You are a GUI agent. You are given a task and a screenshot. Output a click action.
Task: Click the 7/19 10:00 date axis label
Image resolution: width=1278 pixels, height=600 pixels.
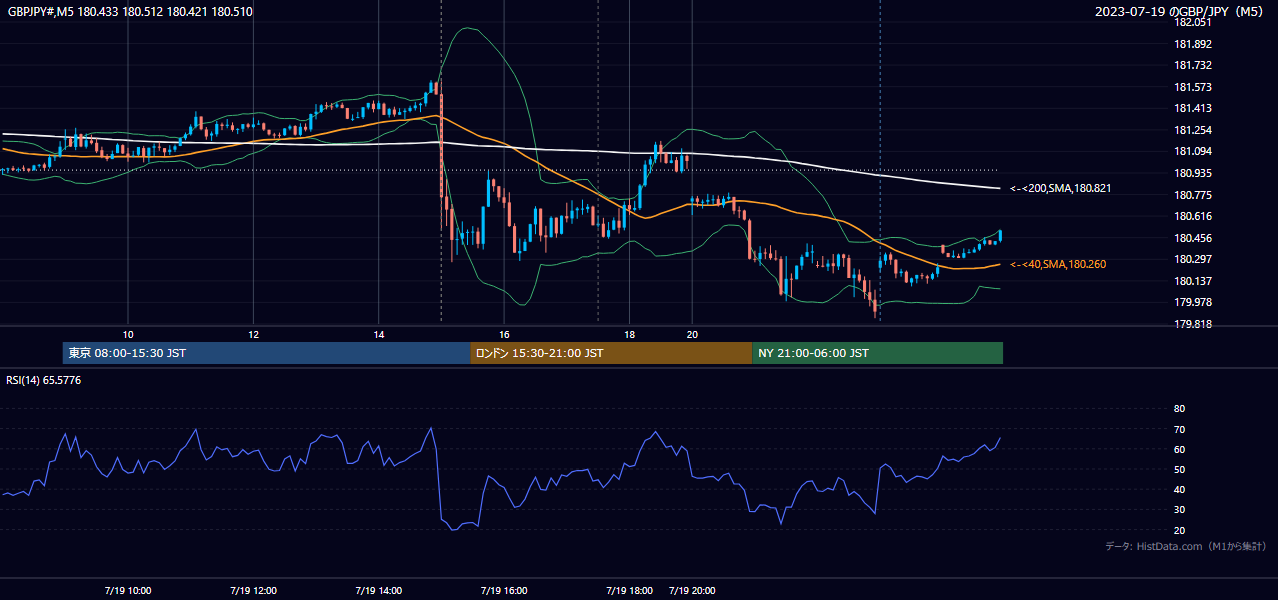(128, 590)
